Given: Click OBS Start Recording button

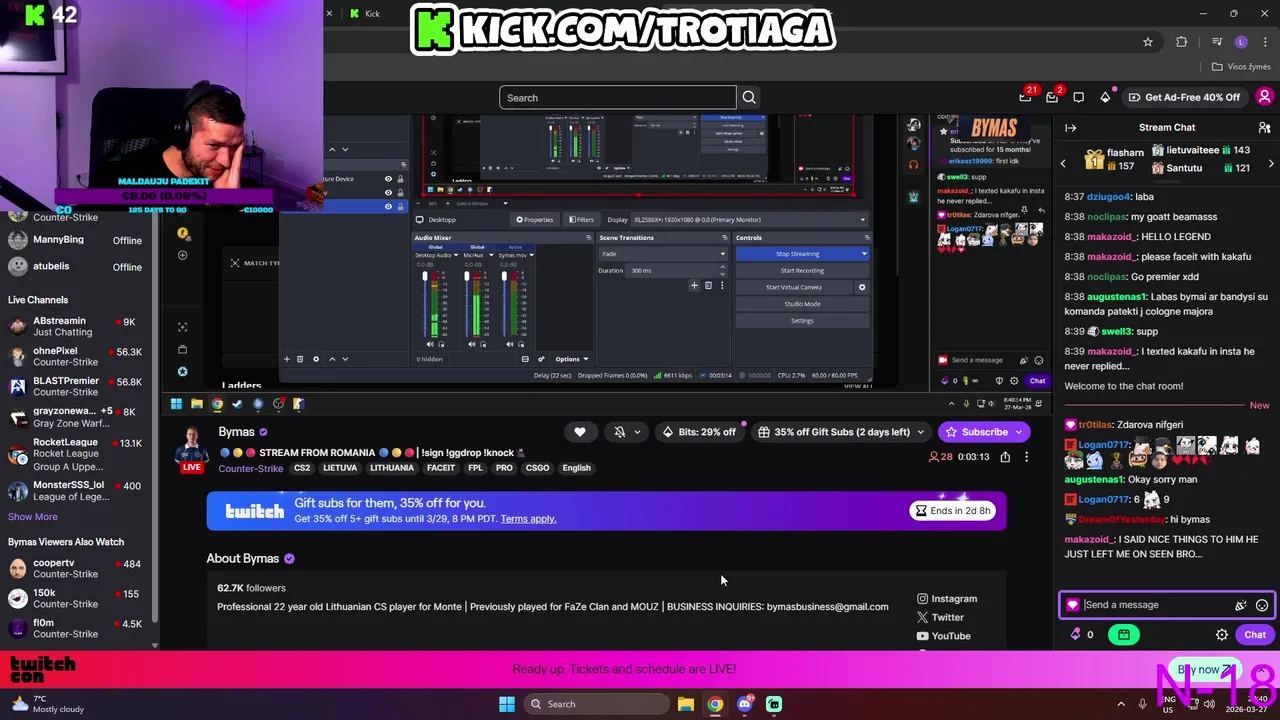Looking at the screenshot, I should [x=803, y=271].
